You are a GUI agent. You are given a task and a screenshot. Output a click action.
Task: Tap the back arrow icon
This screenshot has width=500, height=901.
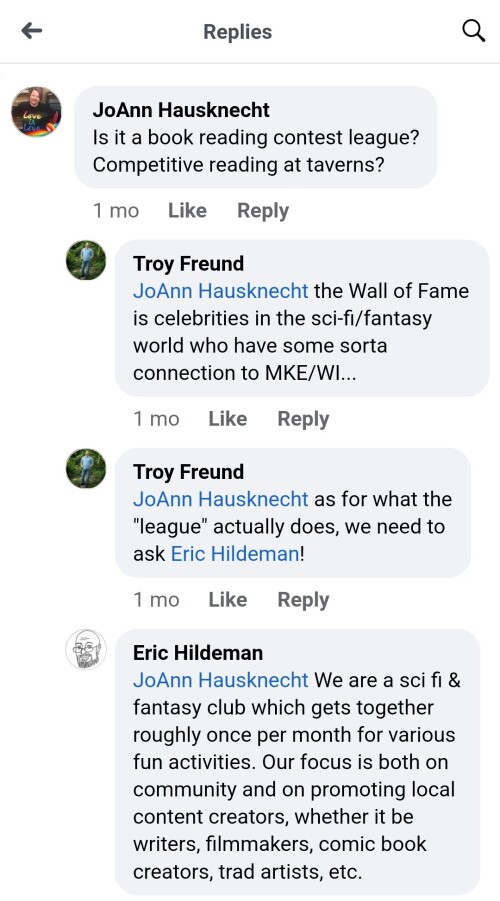(32, 30)
